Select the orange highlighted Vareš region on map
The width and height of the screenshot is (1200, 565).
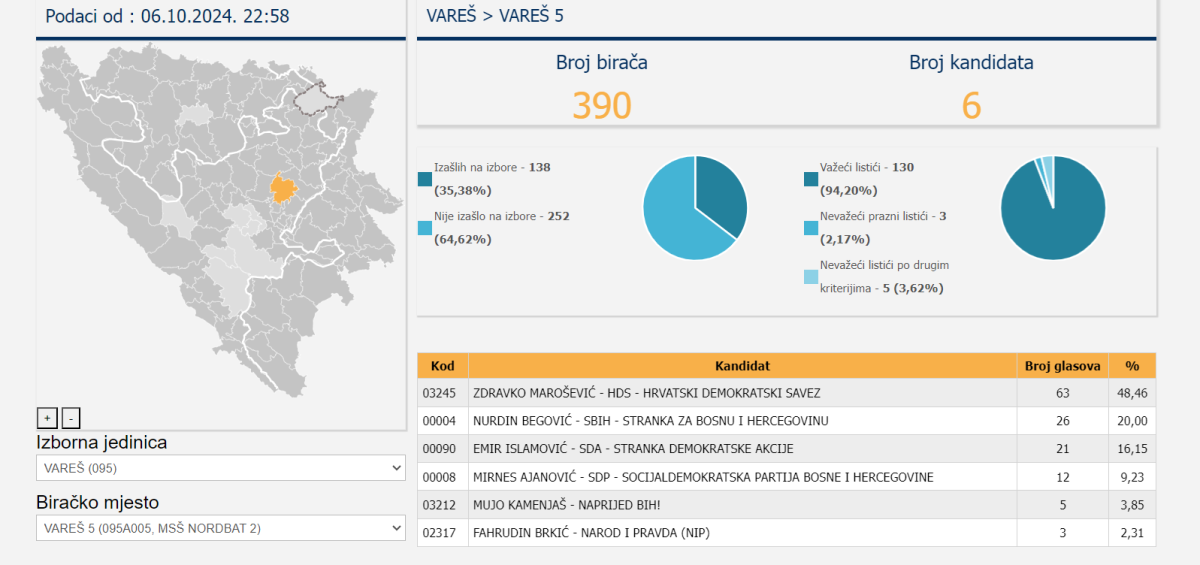(x=283, y=187)
